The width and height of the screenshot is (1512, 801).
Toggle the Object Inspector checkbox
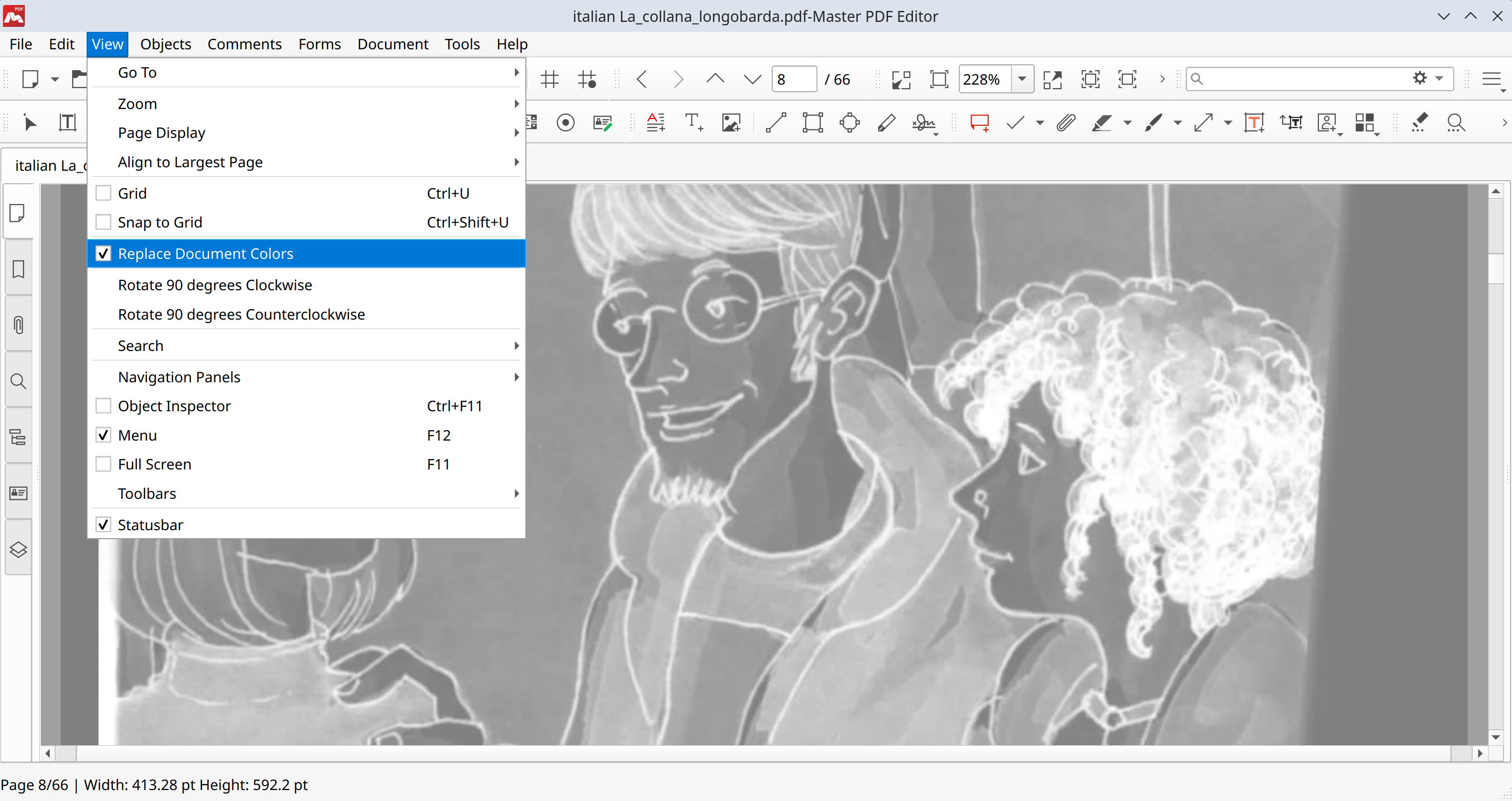pos(103,406)
